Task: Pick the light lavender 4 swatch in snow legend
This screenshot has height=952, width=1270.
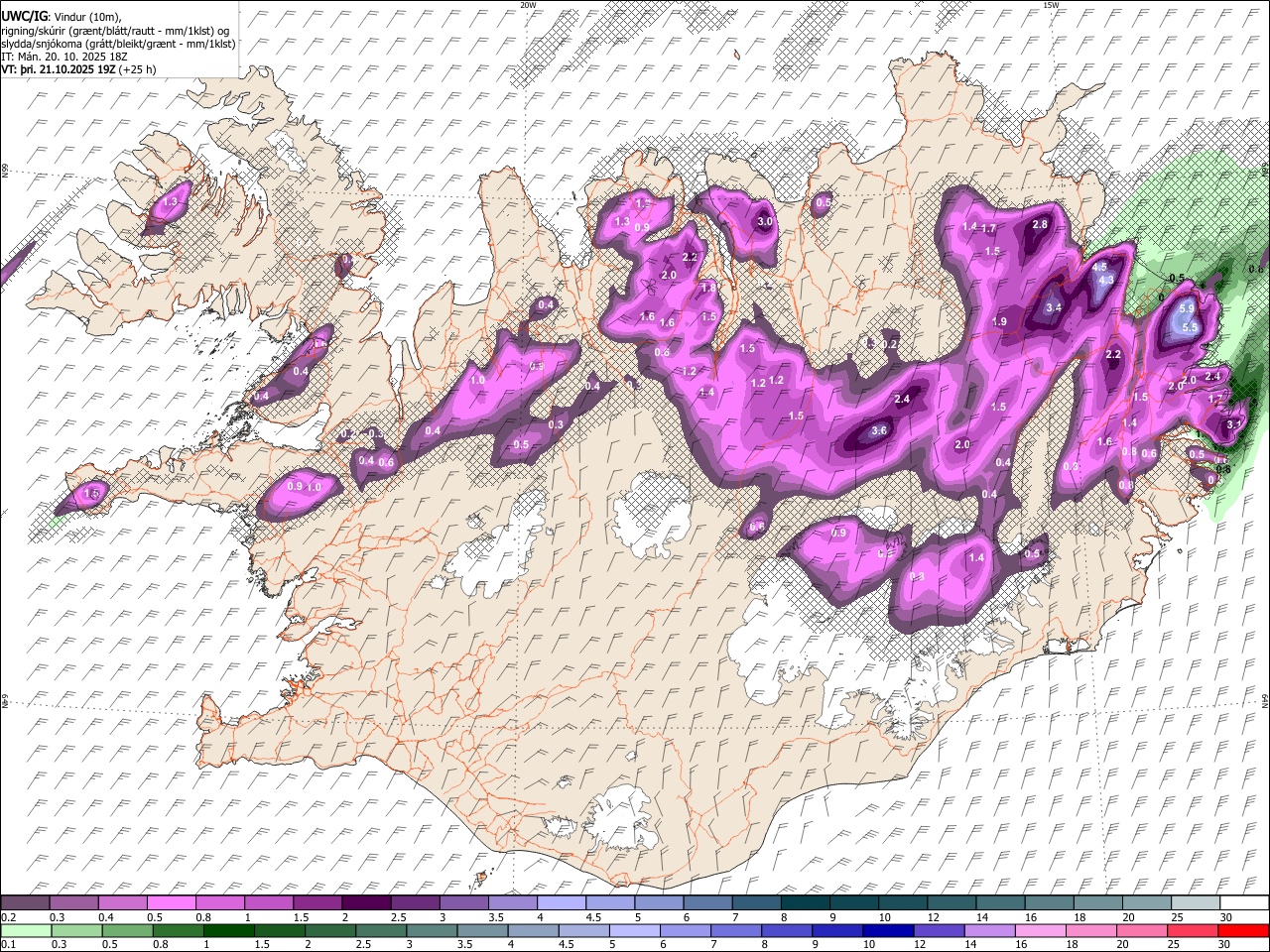Action: click(561, 902)
